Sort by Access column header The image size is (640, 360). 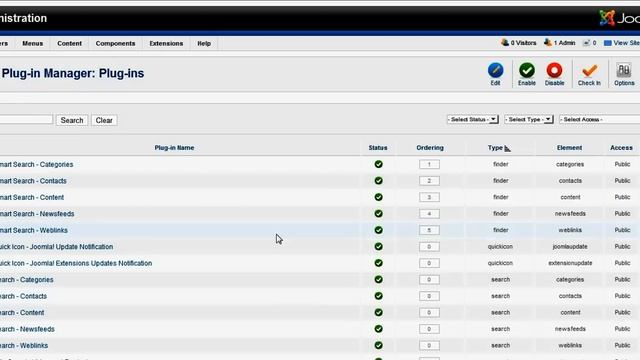pos(621,148)
